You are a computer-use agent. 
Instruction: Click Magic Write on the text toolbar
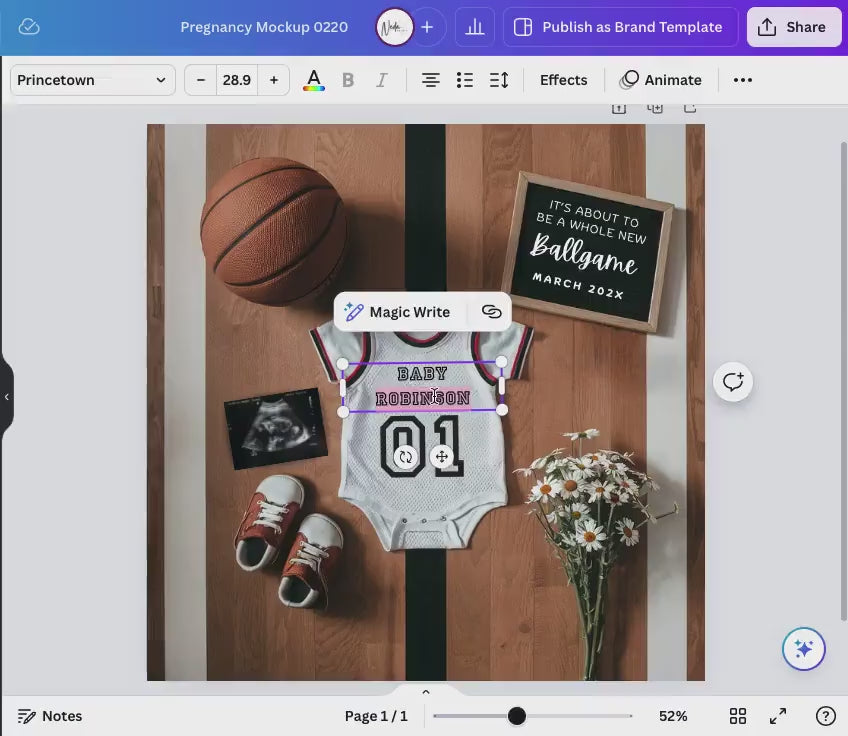coord(398,312)
